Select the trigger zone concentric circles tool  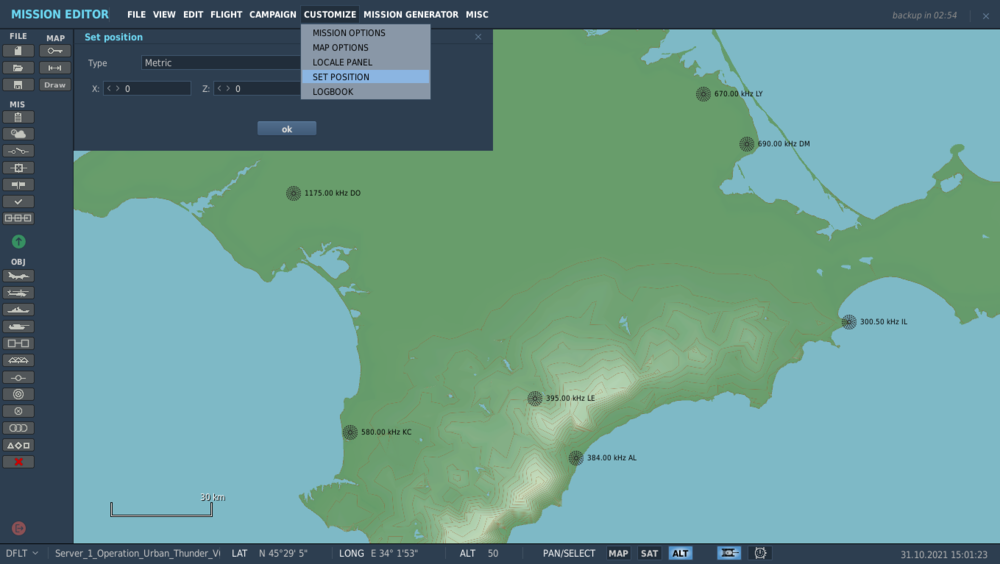pyautogui.click(x=18, y=394)
